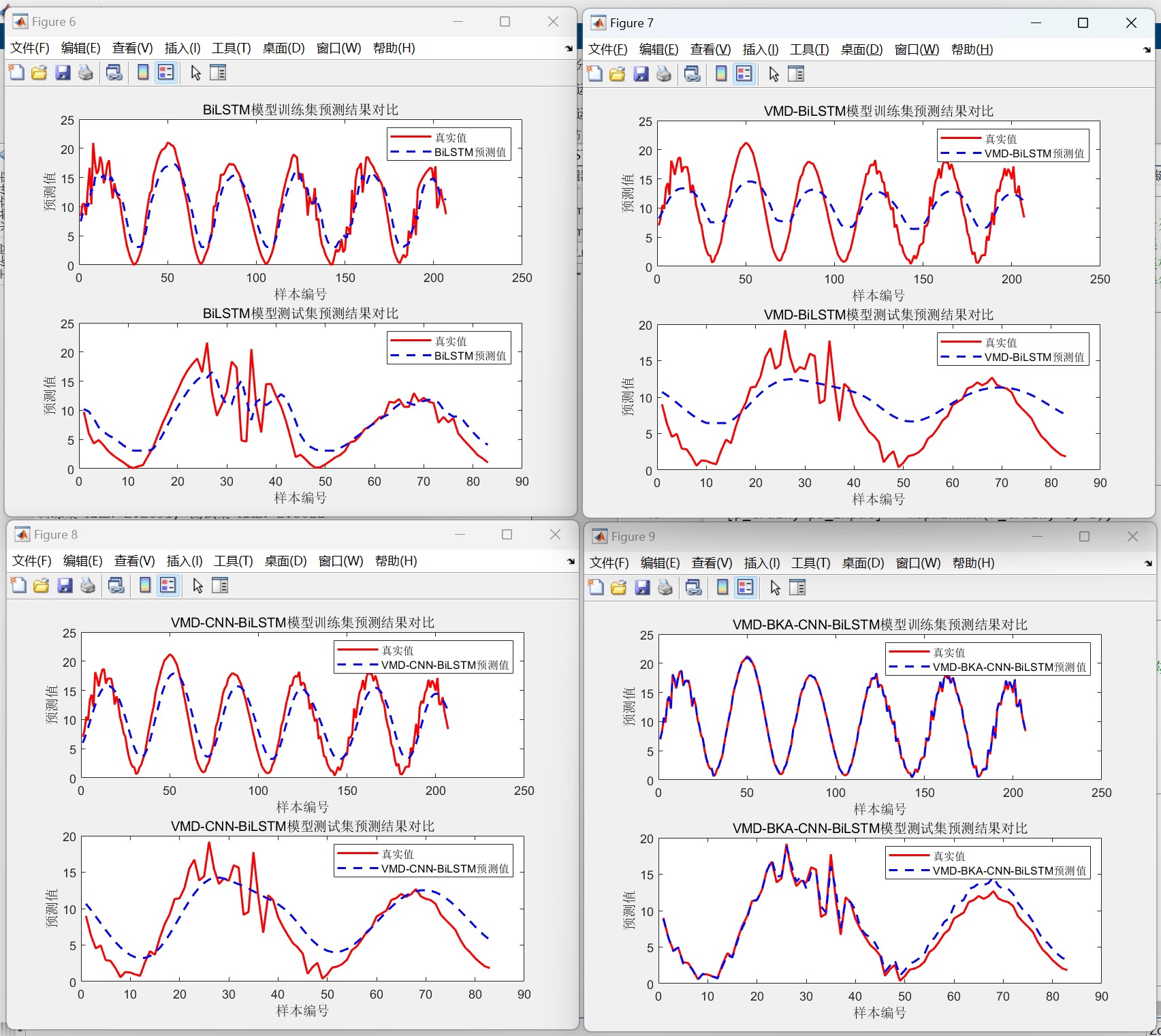The height and width of the screenshot is (1036, 1161).
Task: Maximize the Figure 7 window
Action: pyautogui.click(x=1083, y=23)
